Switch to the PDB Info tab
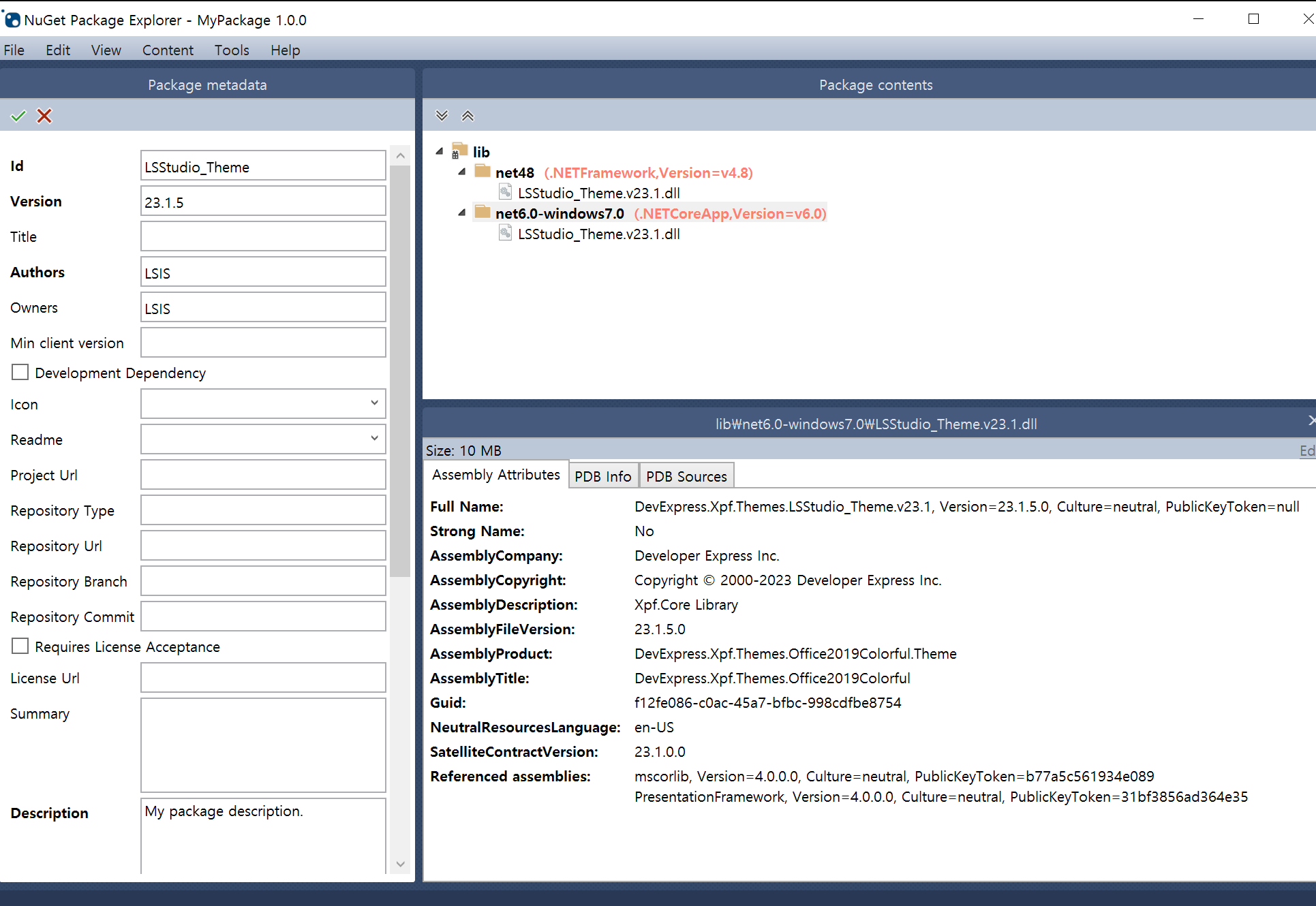1316x906 pixels. pyautogui.click(x=602, y=476)
